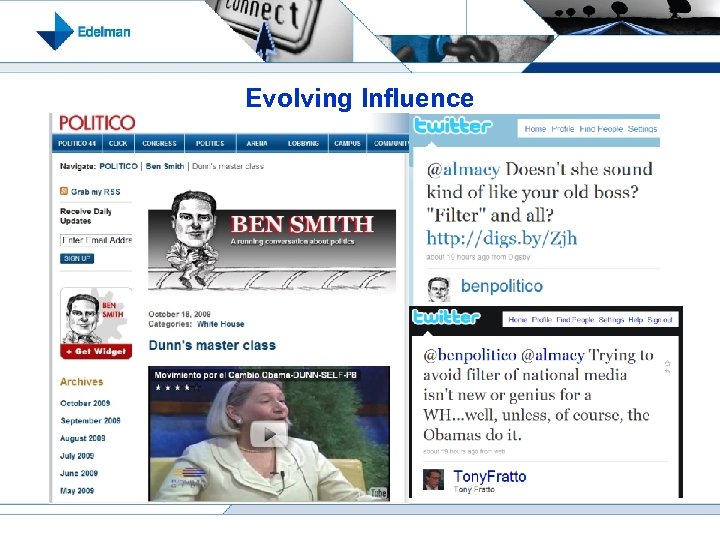720x540 pixels.
Task: Select the POLITICO 44 tab
Action: point(77,143)
